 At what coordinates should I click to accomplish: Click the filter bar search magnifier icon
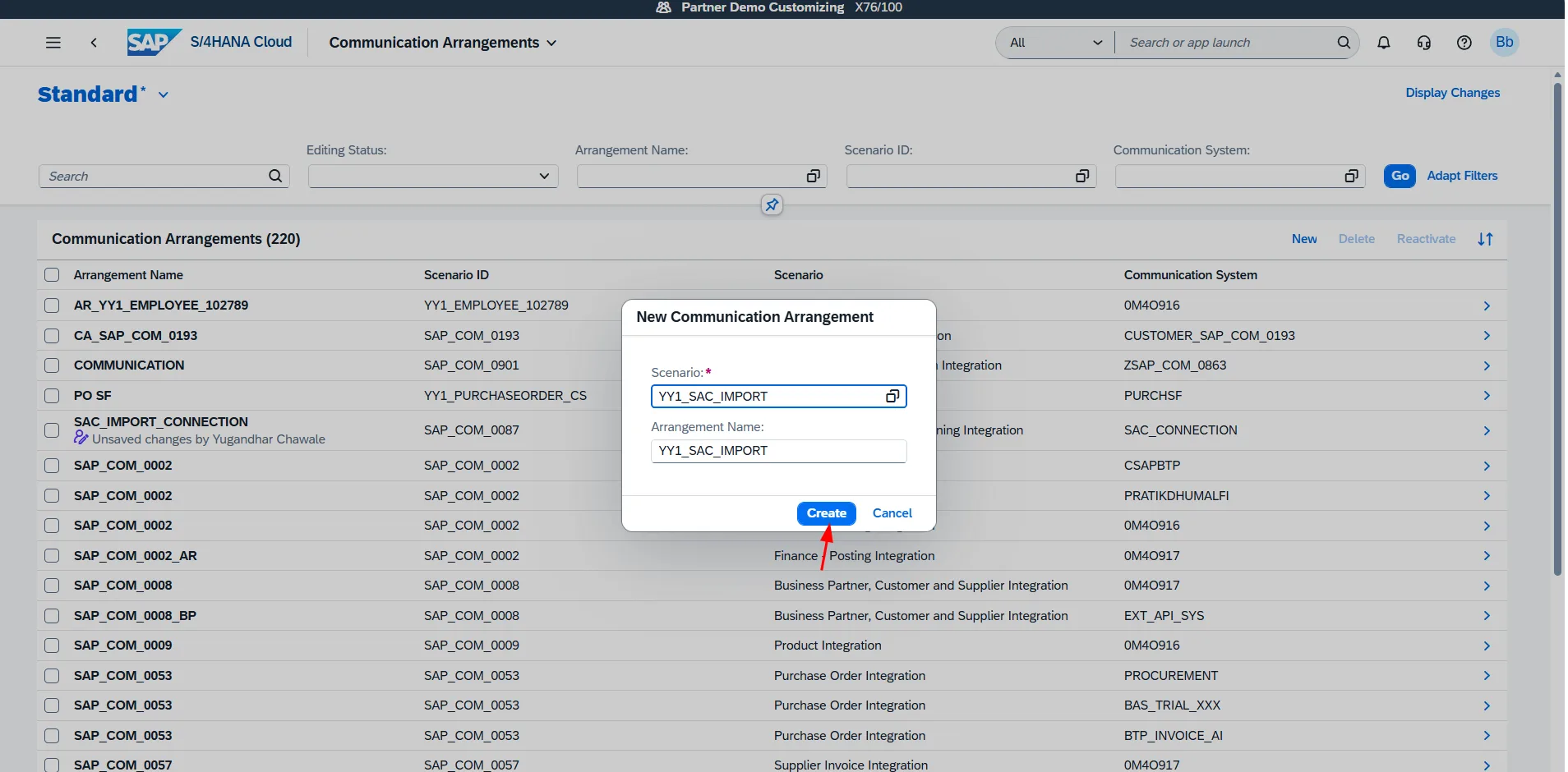[275, 176]
